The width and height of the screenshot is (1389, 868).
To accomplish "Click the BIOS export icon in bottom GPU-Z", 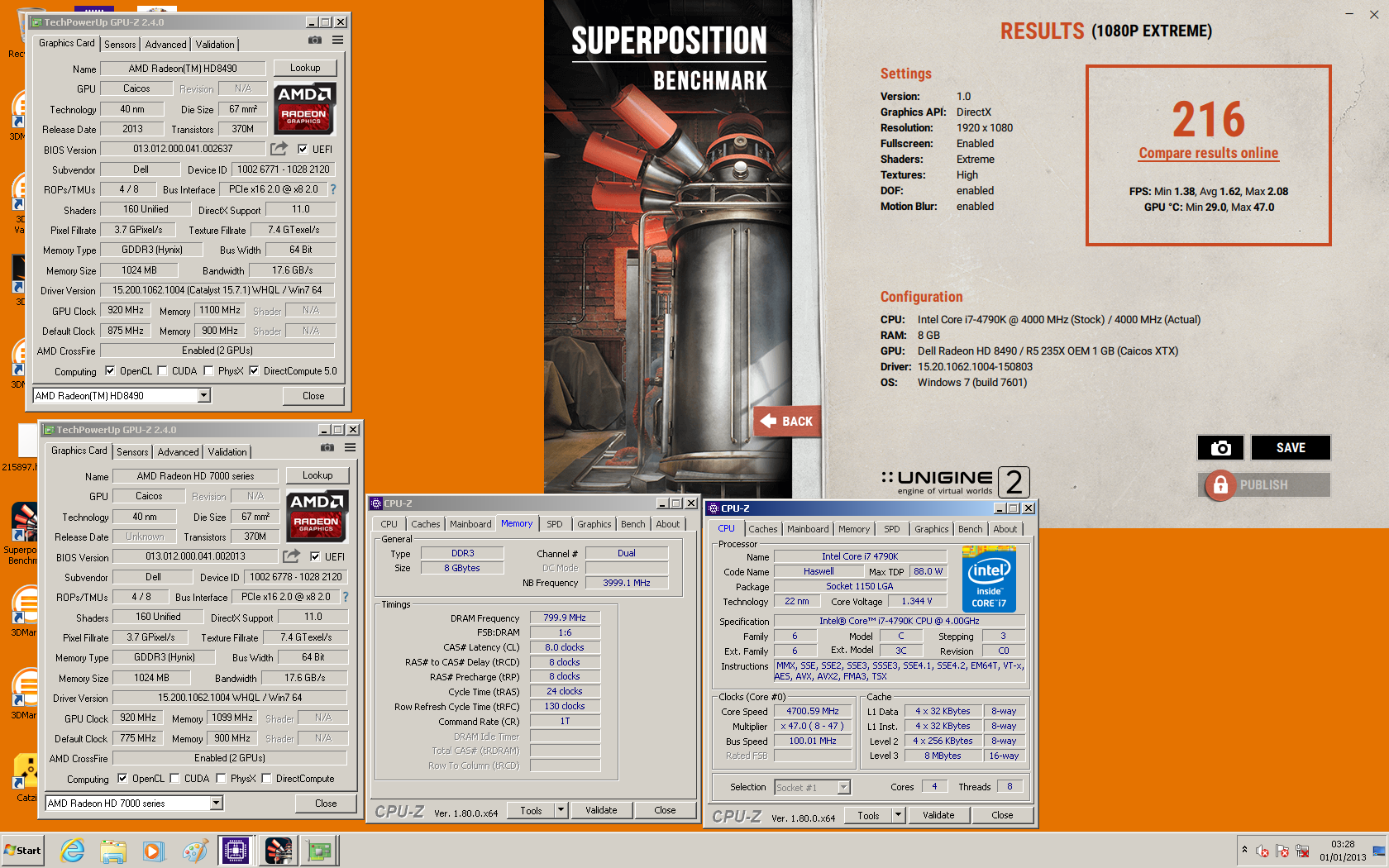I will pos(292,556).
